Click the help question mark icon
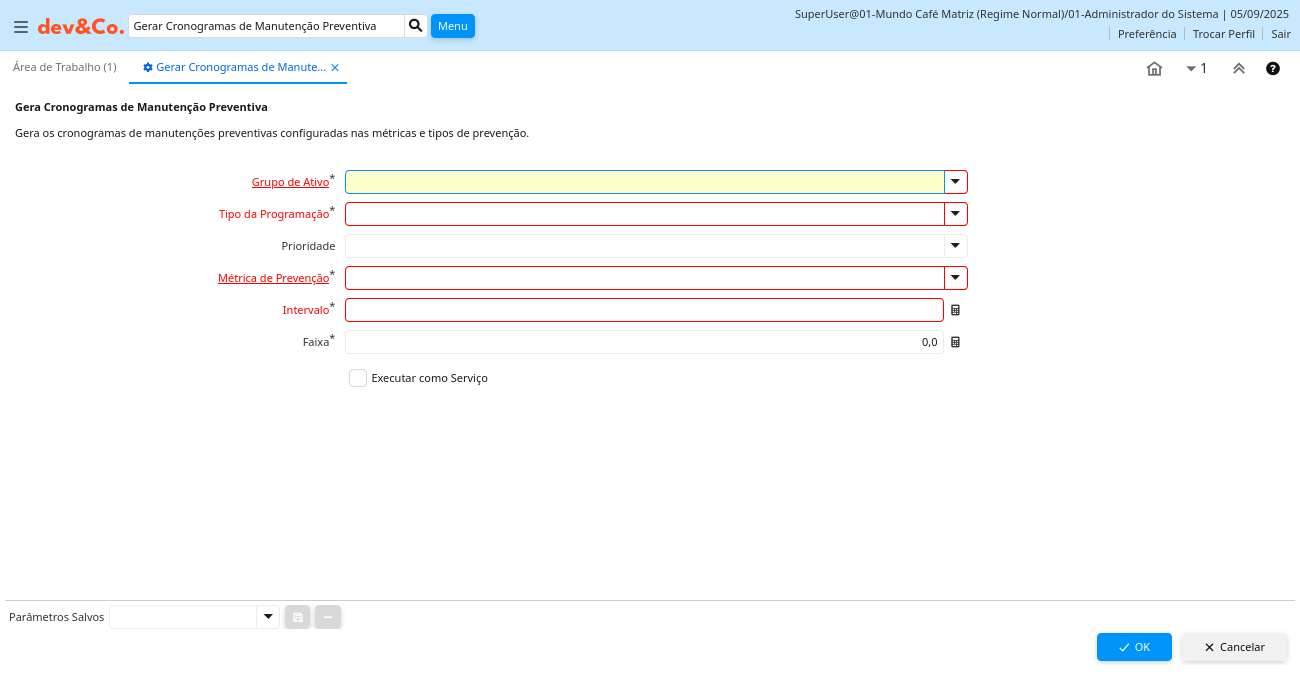The height and width of the screenshot is (674, 1300). (x=1272, y=69)
